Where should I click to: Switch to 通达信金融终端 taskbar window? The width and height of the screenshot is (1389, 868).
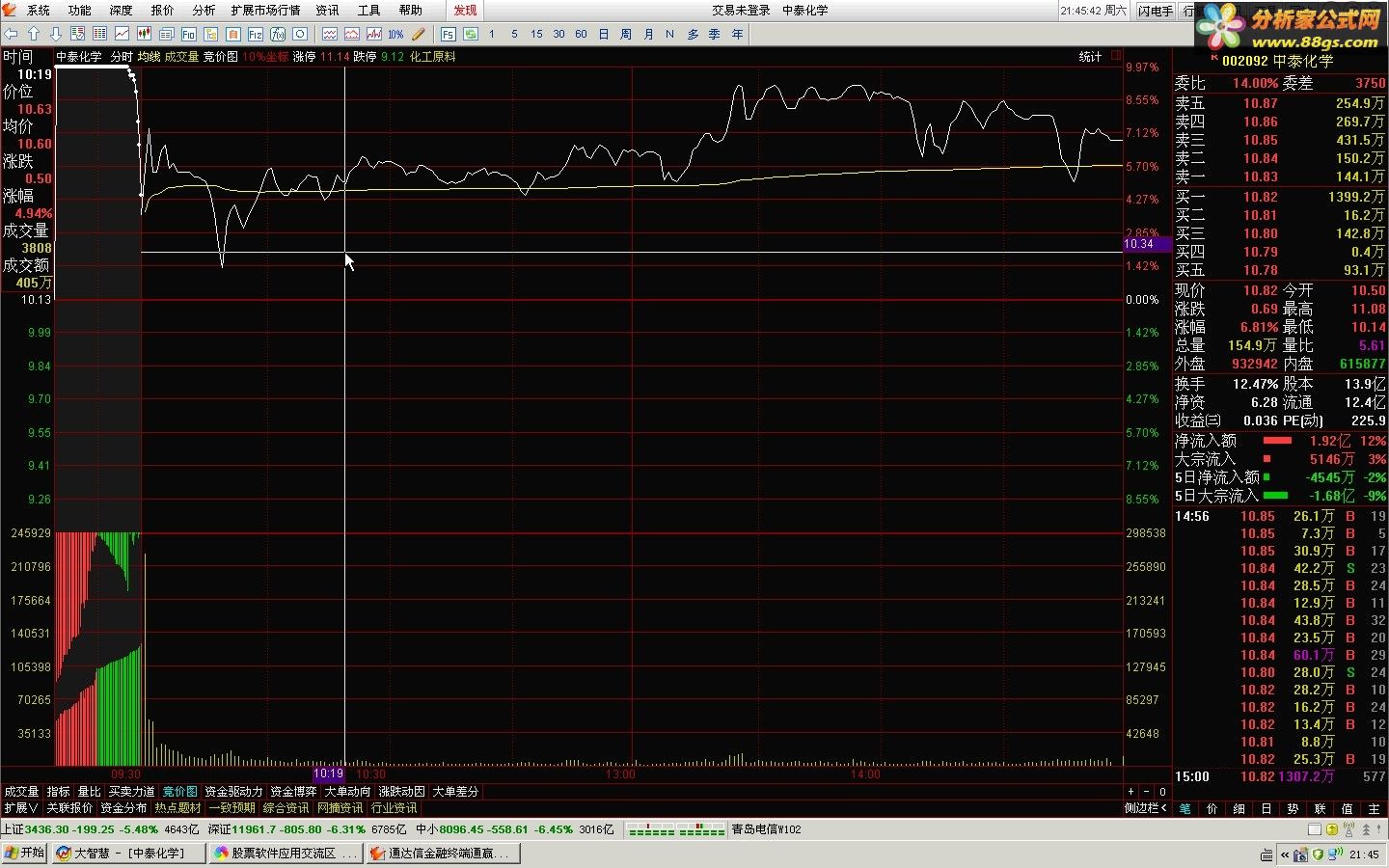click(444, 854)
